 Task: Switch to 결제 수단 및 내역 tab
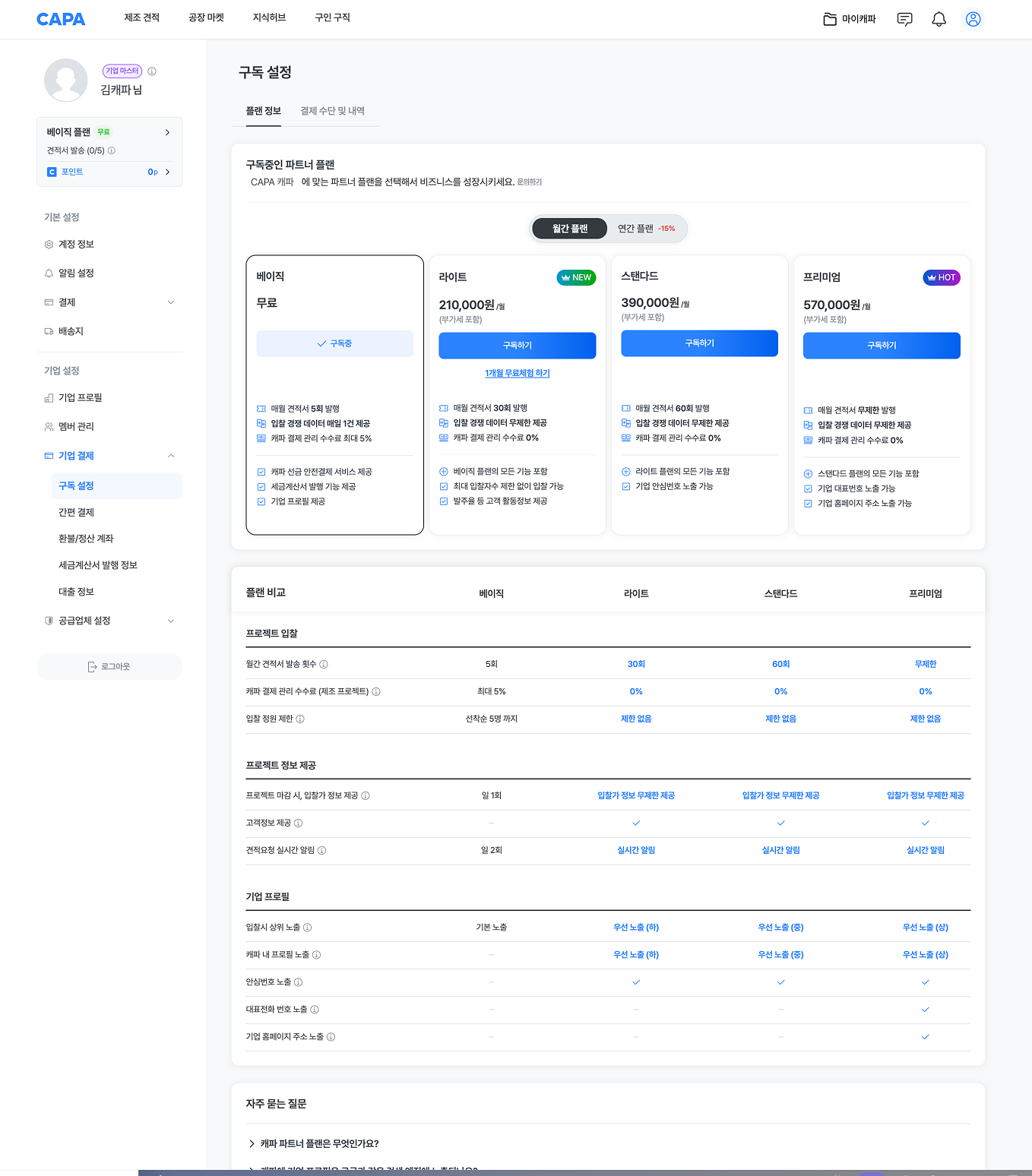pyautogui.click(x=332, y=111)
